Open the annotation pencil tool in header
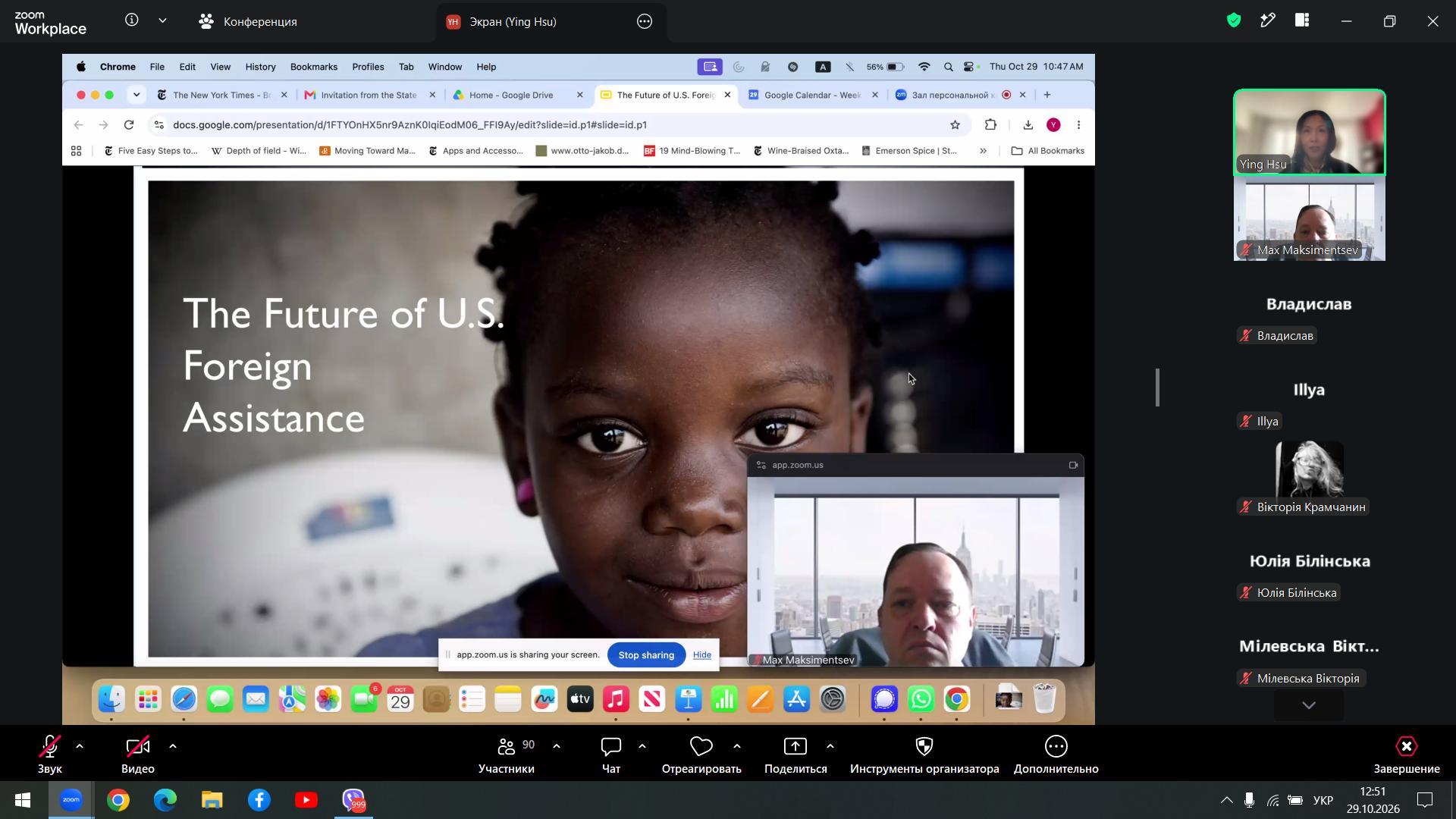Viewport: 1456px width, 819px height. click(x=1268, y=20)
